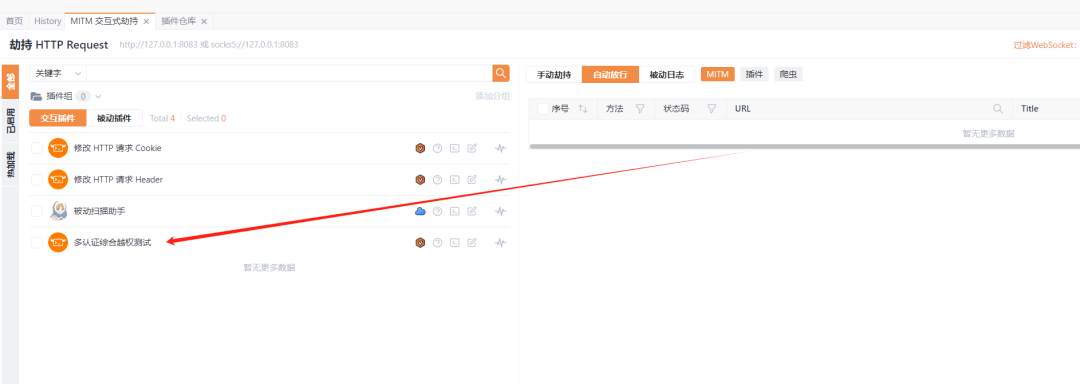Tick the select-all checkbox beside 序号
The width and height of the screenshot is (1080, 384).
coord(543,109)
